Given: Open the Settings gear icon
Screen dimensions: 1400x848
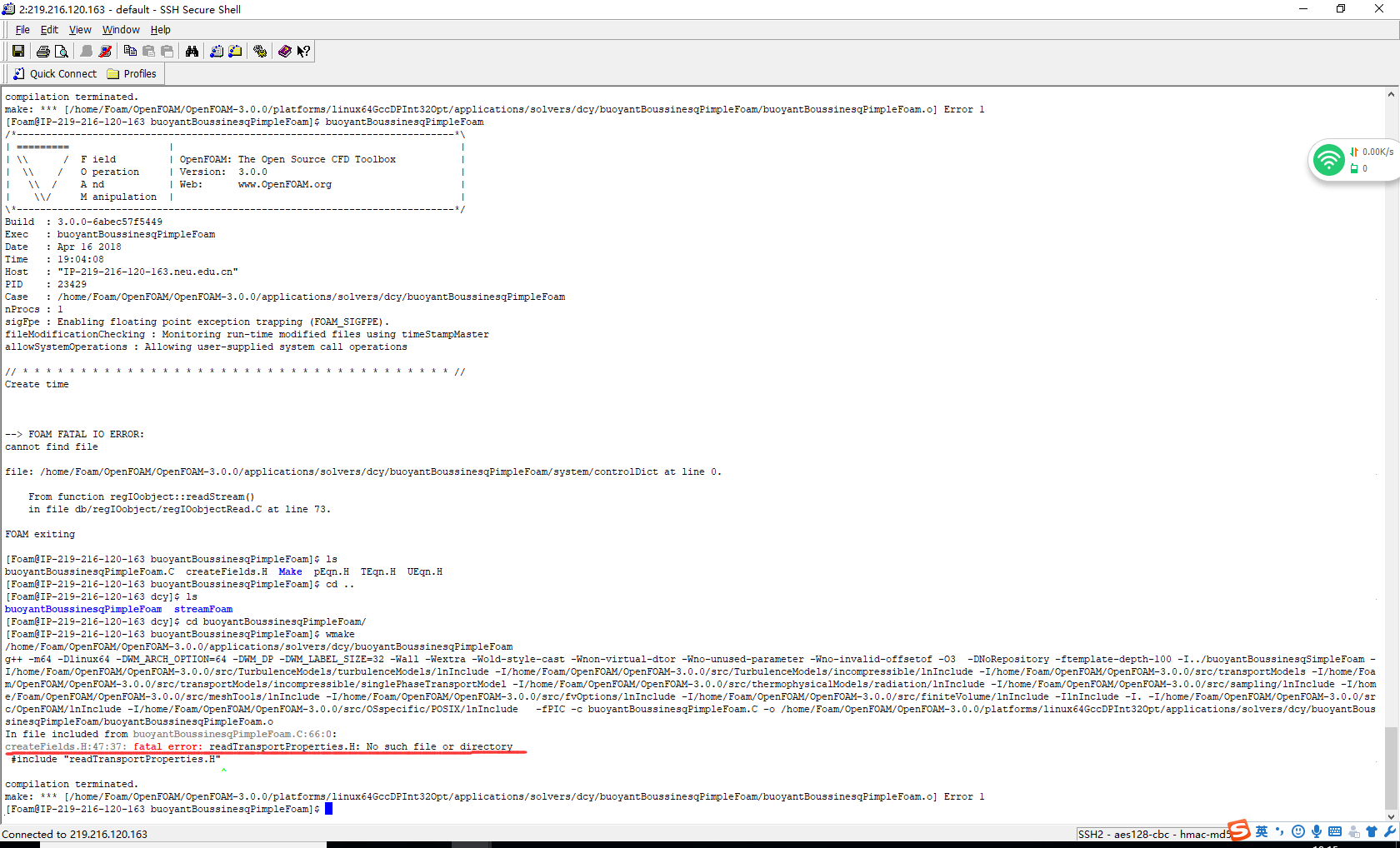Looking at the screenshot, I should tap(260, 52).
